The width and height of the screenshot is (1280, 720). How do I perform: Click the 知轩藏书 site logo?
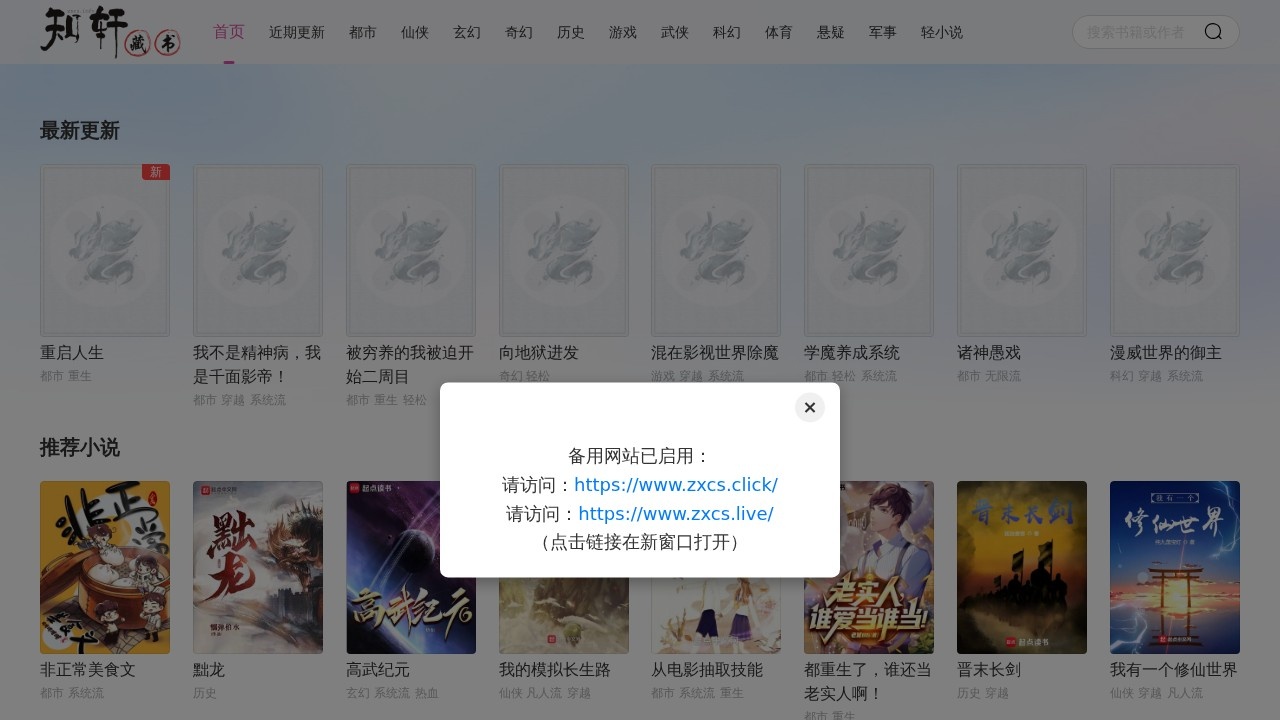110,32
